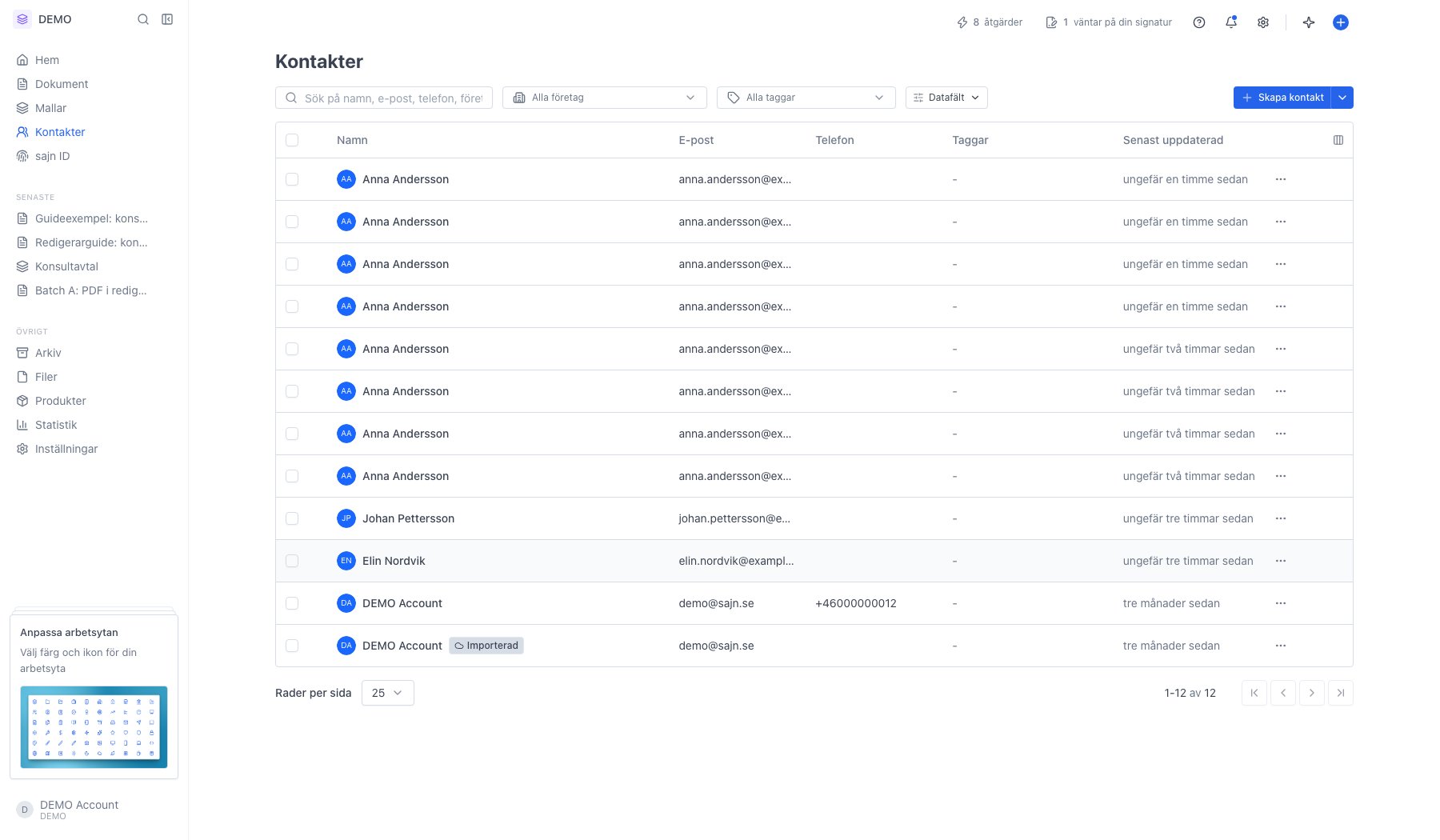Viewport: 1440px width, 840px height.
Task: Go to Hem in the sidebar
Action: pos(47,60)
